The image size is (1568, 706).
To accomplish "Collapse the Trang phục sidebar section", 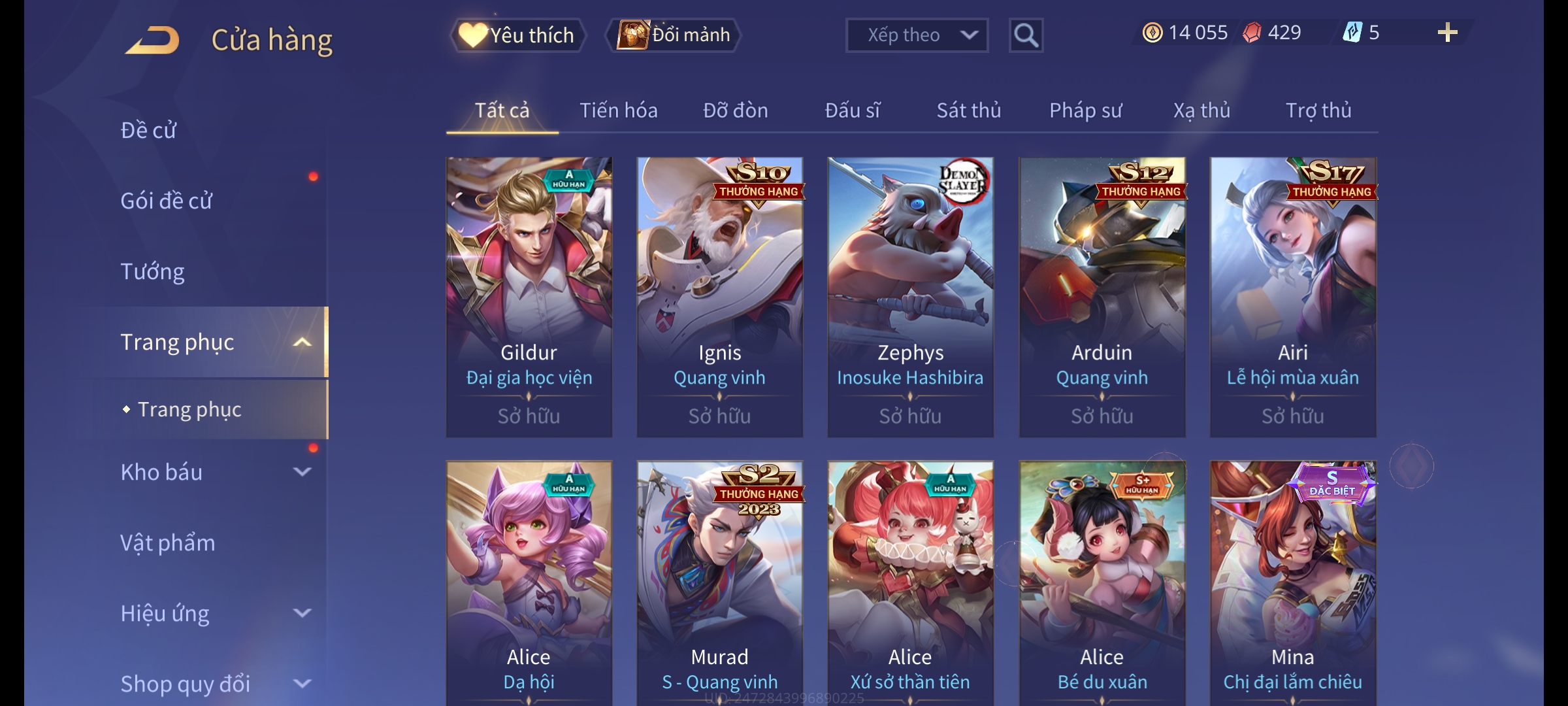I will pyautogui.click(x=302, y=343).
